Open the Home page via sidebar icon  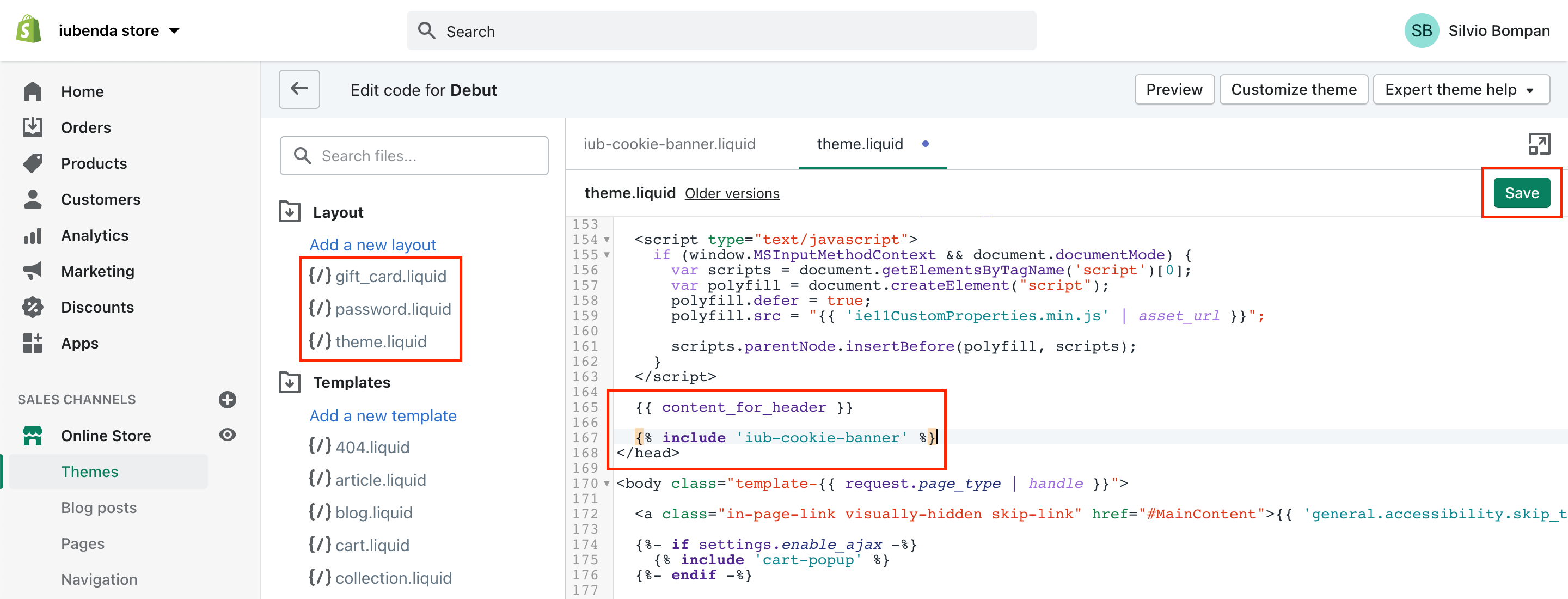32,91
